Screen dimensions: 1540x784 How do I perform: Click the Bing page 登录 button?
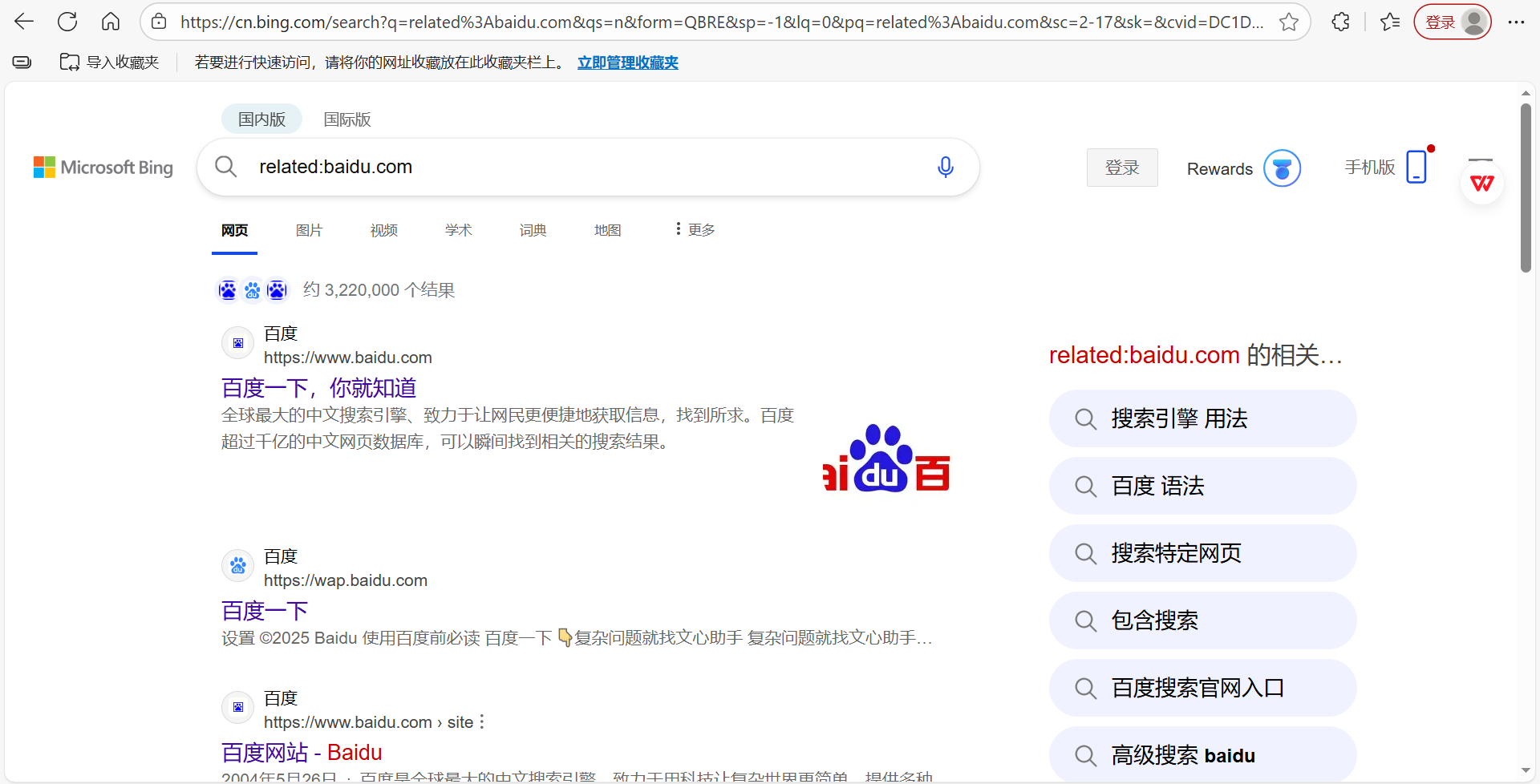click(1122, 168)
